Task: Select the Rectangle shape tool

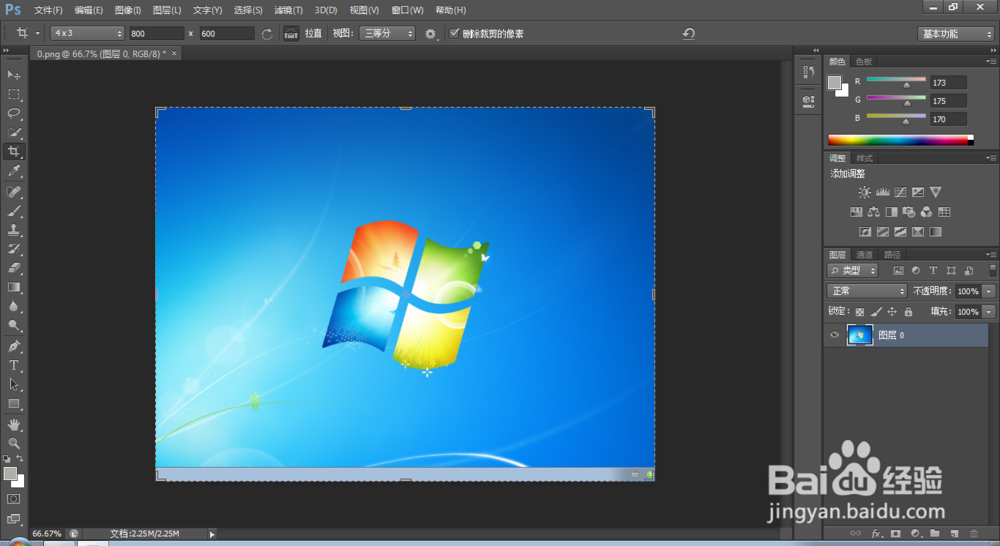Action: click(13, 404)
